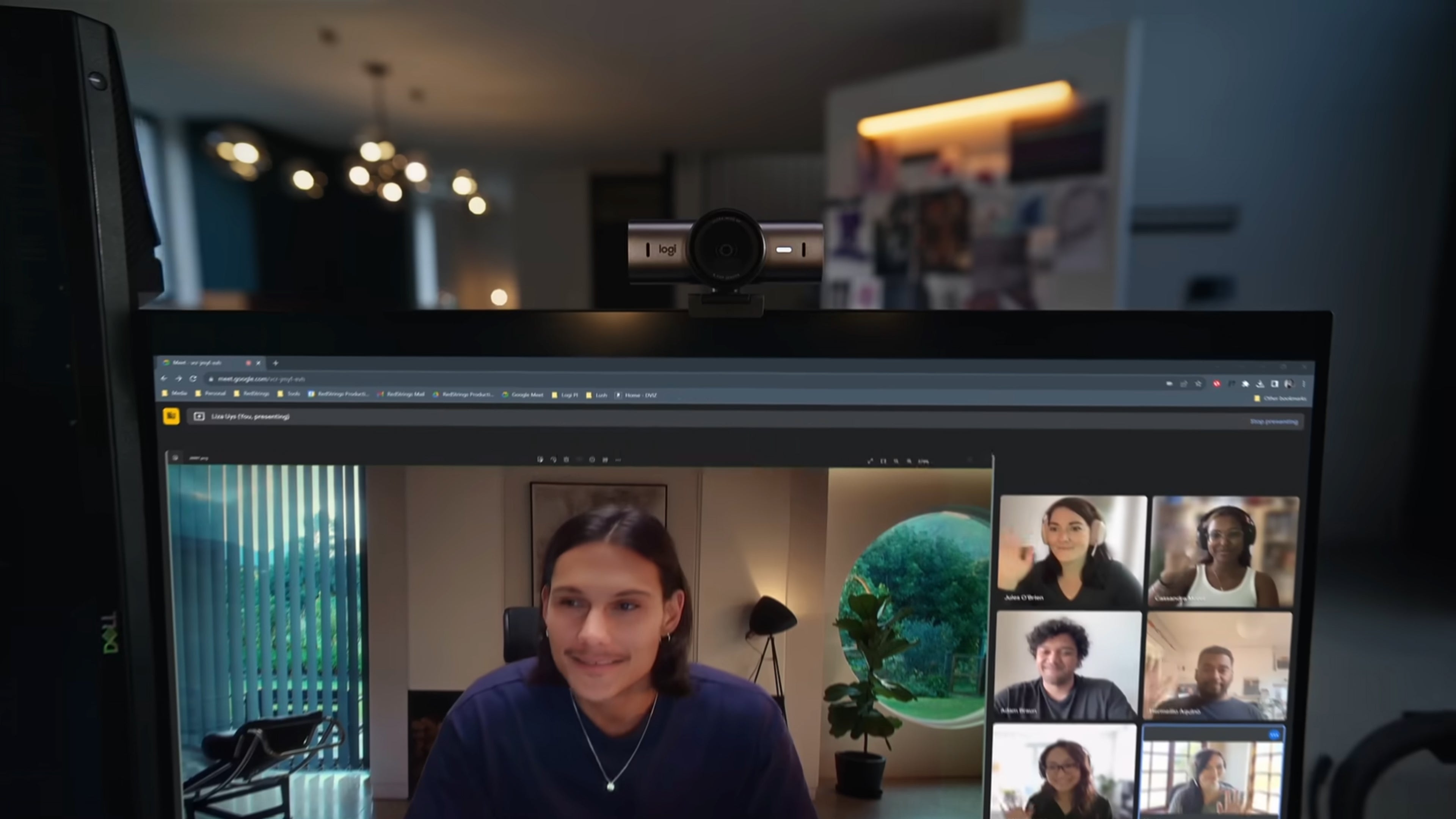The width and height of the screenshot is (1456, 819).
Task: Click the Stop presenting button
Action: point(1274,422)
